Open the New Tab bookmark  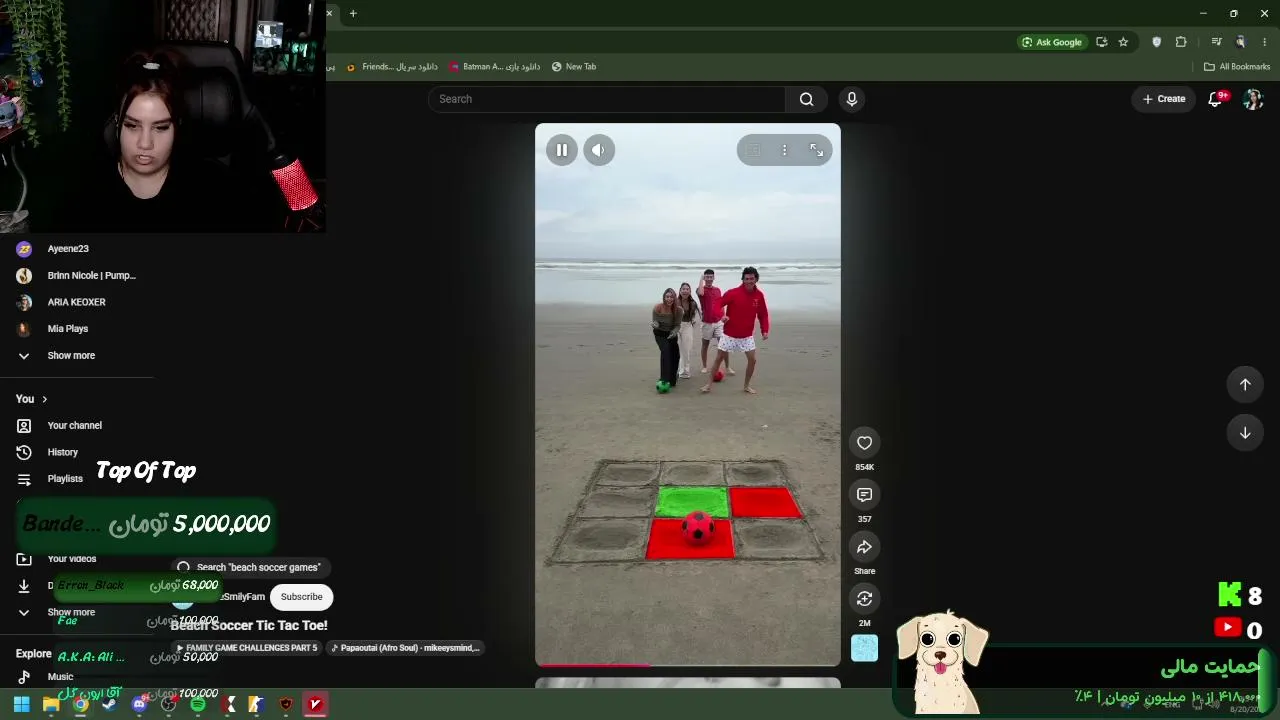click(574, 67)
